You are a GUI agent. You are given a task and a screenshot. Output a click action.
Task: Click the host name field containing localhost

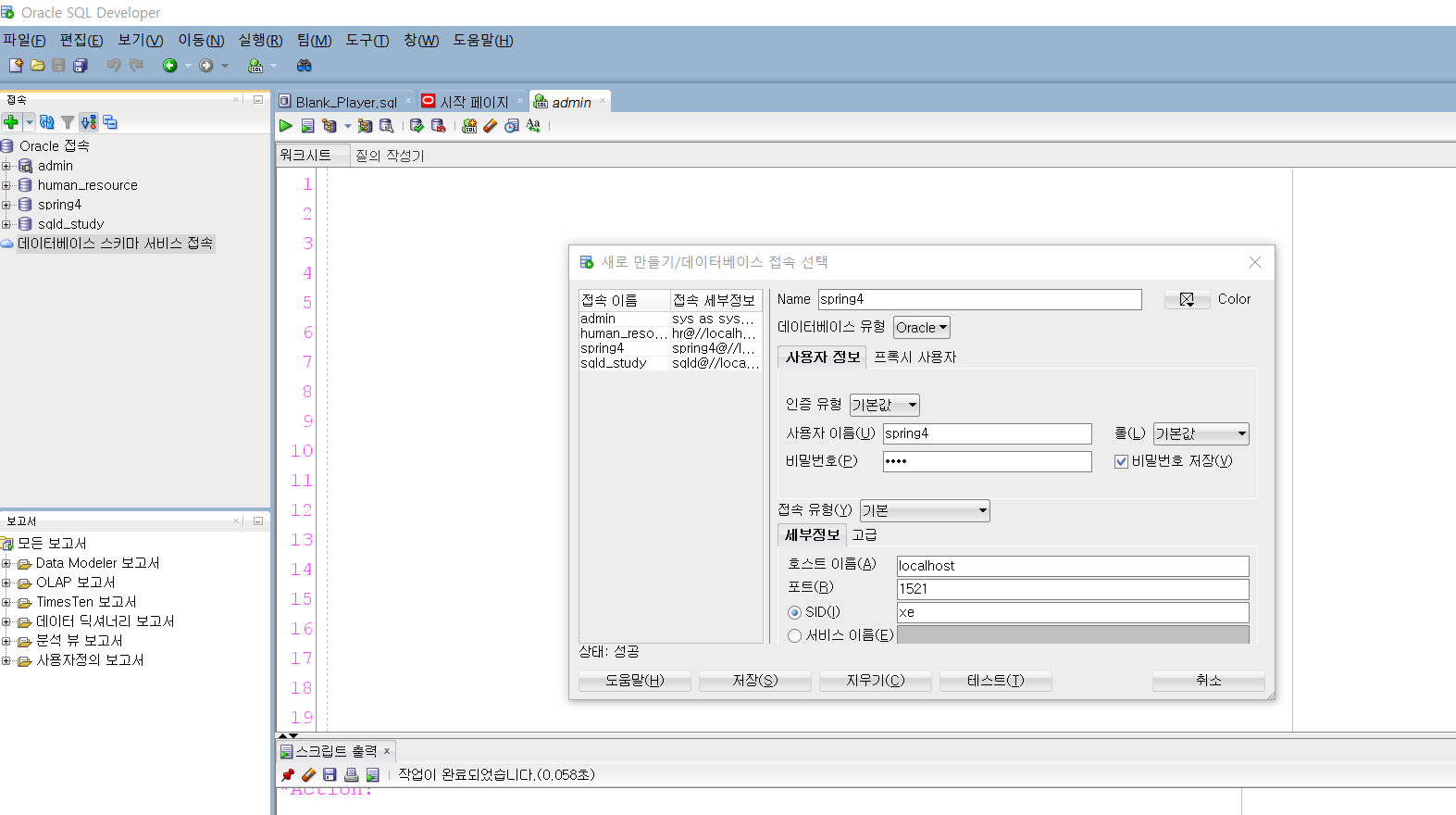1073,566
